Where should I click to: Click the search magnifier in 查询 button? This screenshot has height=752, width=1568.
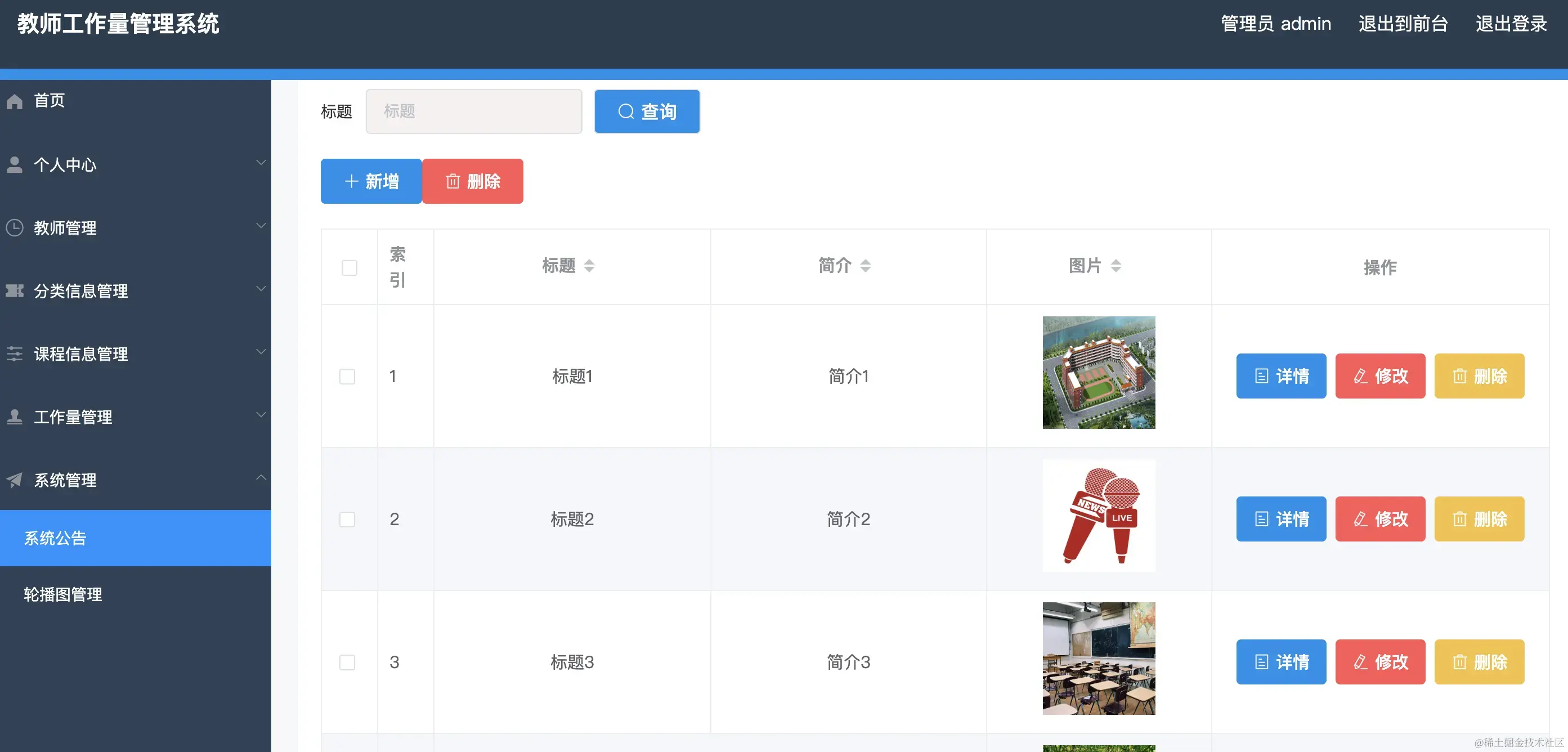tap(626, 111)
